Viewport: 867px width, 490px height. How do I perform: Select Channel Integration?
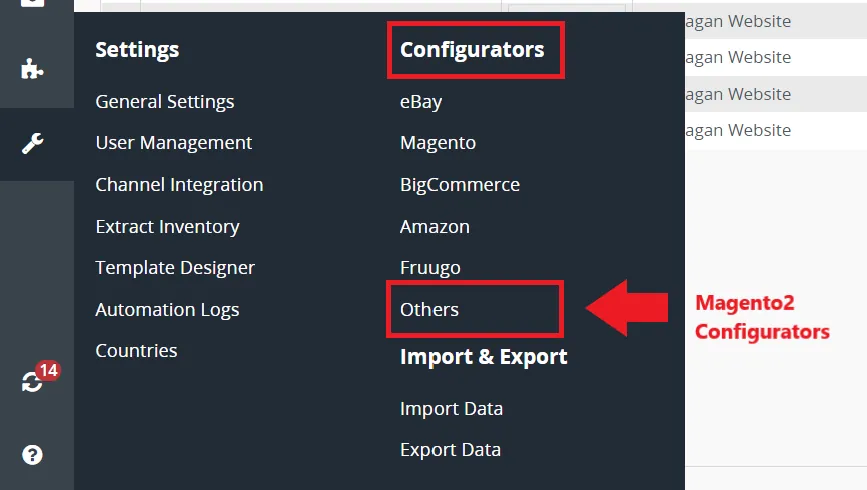[x=179, y=185]
